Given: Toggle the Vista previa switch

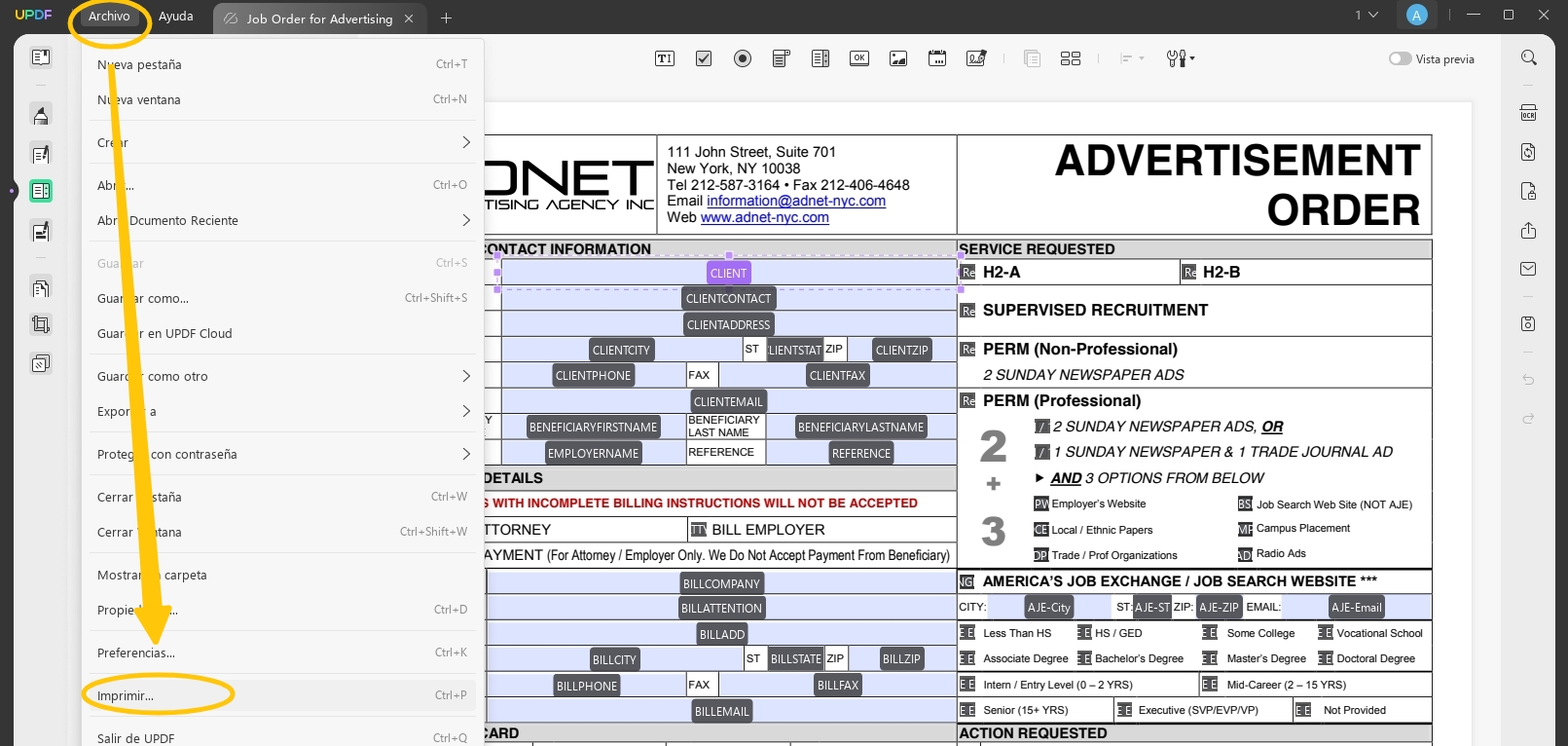Looking at the screenshot, I should [1400, 58].
